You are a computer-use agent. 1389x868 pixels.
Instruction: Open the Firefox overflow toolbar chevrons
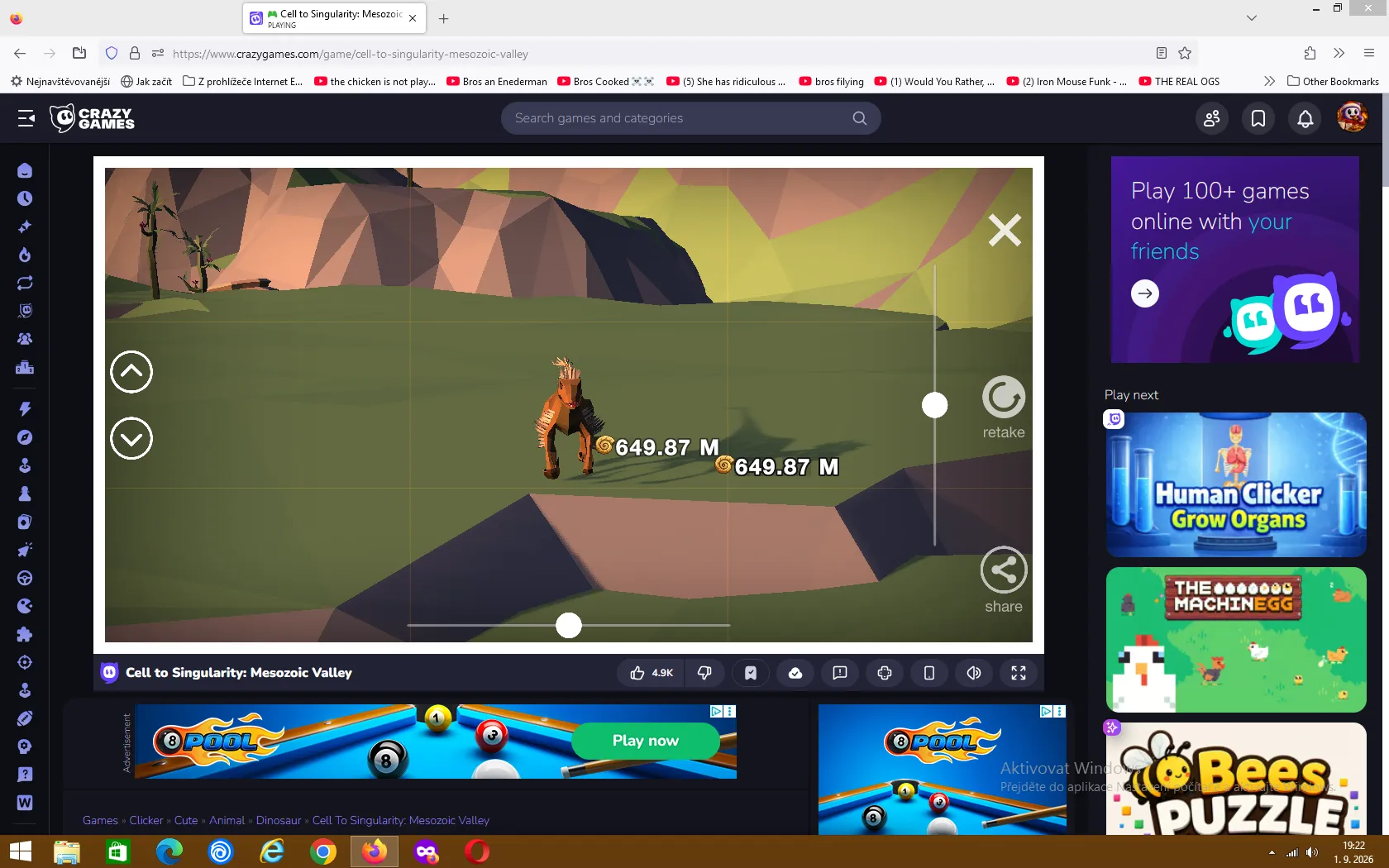1339,54
